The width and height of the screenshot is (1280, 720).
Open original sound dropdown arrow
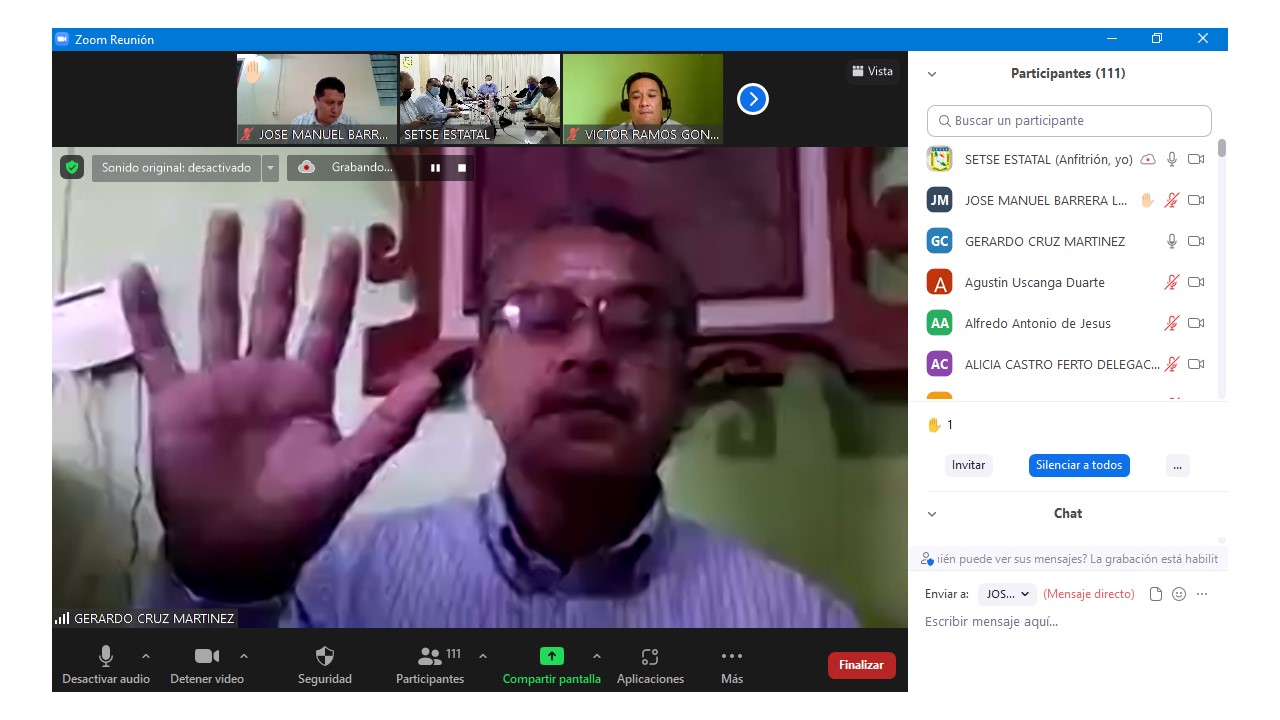[270, 168]
